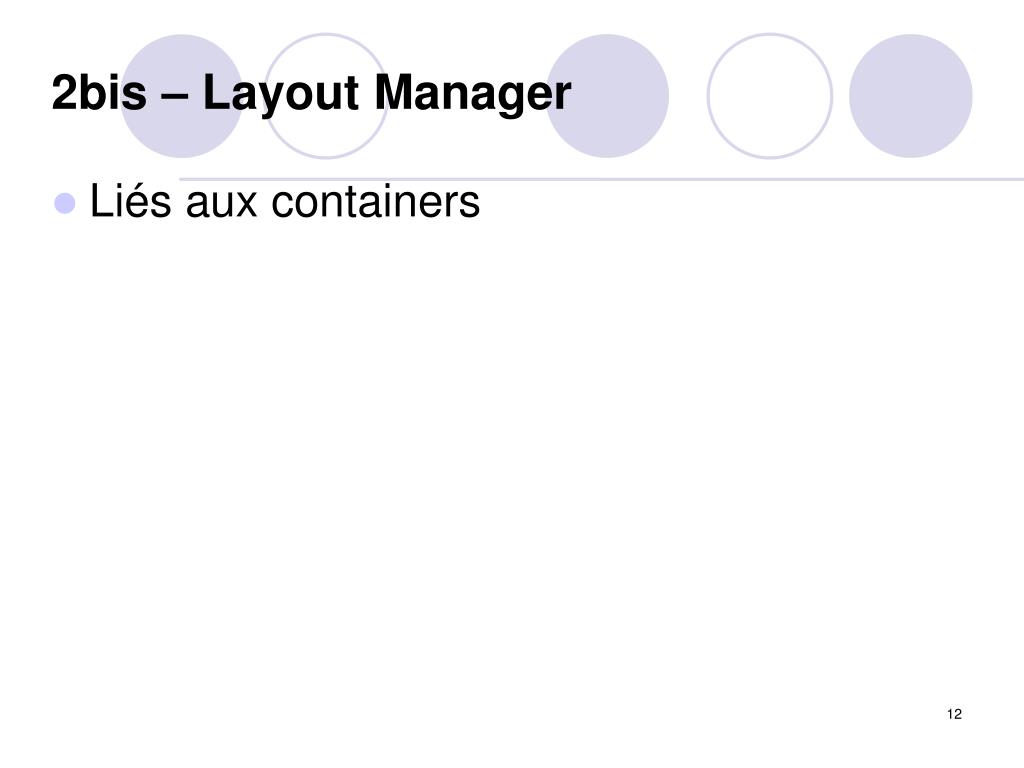Place the cursor on the word "Liés"
Screen dimensions: 1024x768
pyautogui.click(x=131, y=200)
